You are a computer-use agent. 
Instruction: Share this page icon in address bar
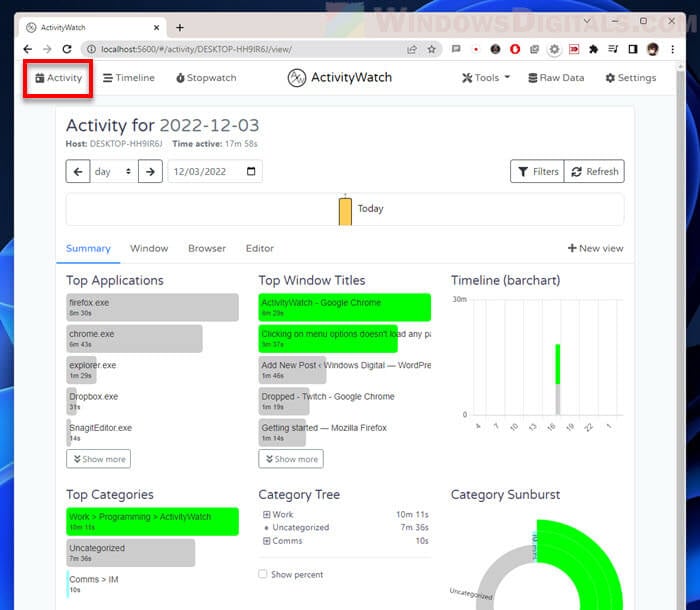pyautogui.click(x=412, y=49)
